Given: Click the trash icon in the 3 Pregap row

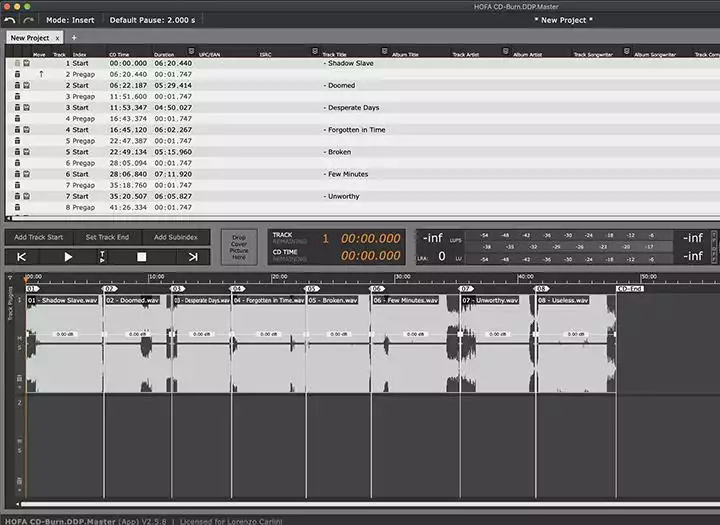Looking at the screenshot, I should pos(17,96).
